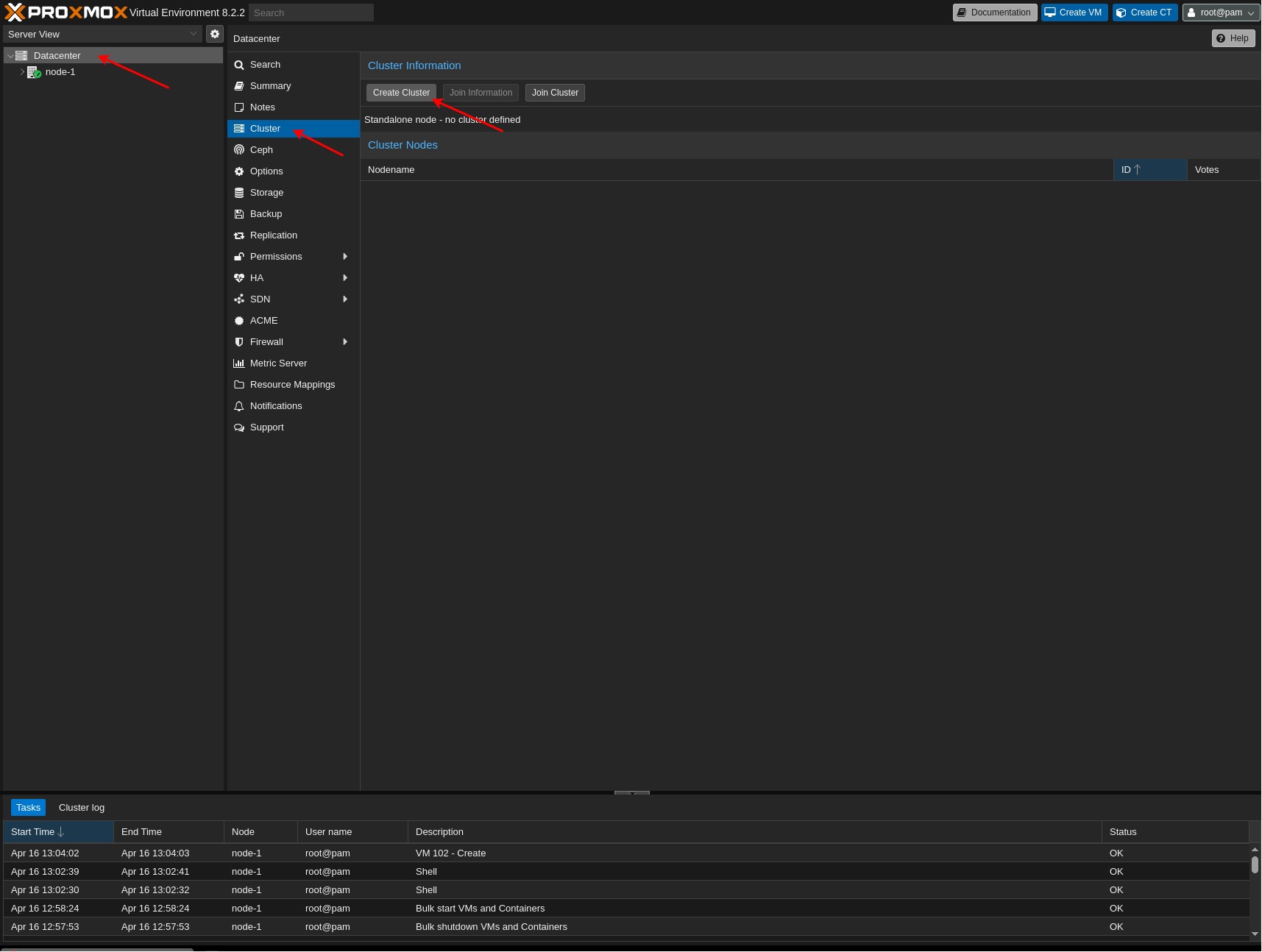Open the ACME certificates panel
The height and width of the screenshot is (952, 1262).
click(x=263, y=320)
